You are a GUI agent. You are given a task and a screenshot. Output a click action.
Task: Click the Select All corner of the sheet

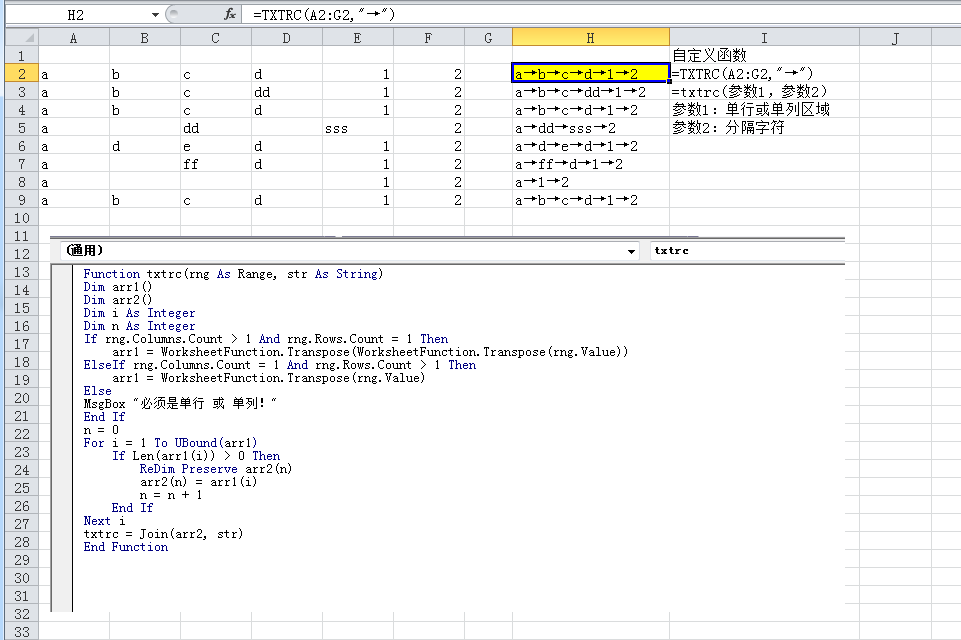(22, 37)
